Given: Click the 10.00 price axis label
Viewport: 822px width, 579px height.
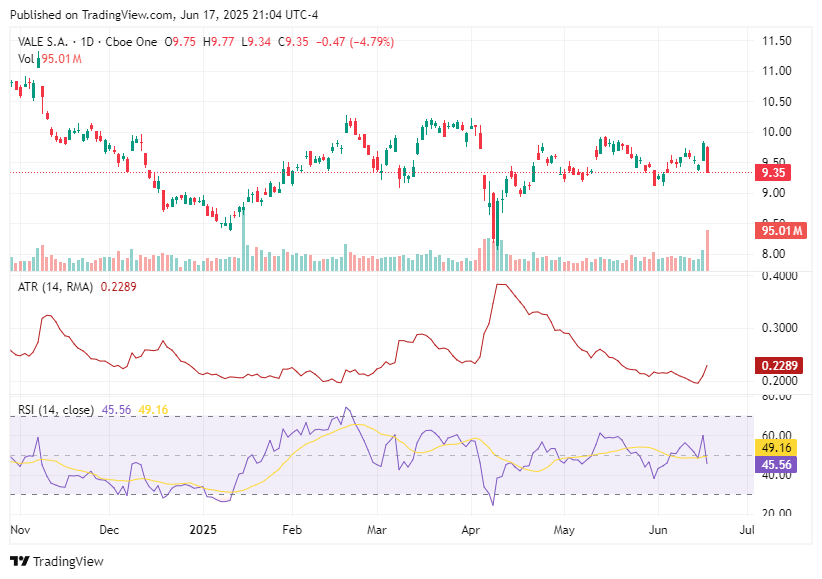Looking at the screenshot, I should coord(776,132).
